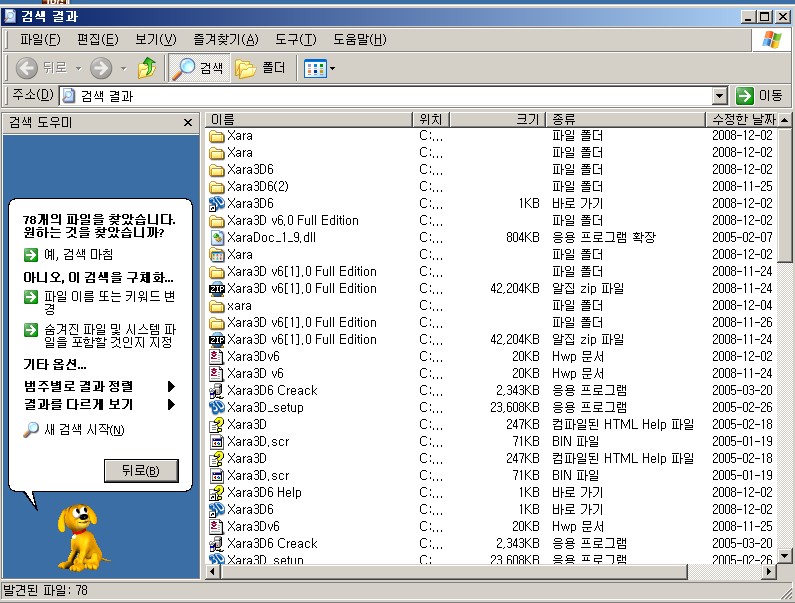Open the 파일(F) menu
This screenshot has width=795, height=603.
click(x=40, y=40)
